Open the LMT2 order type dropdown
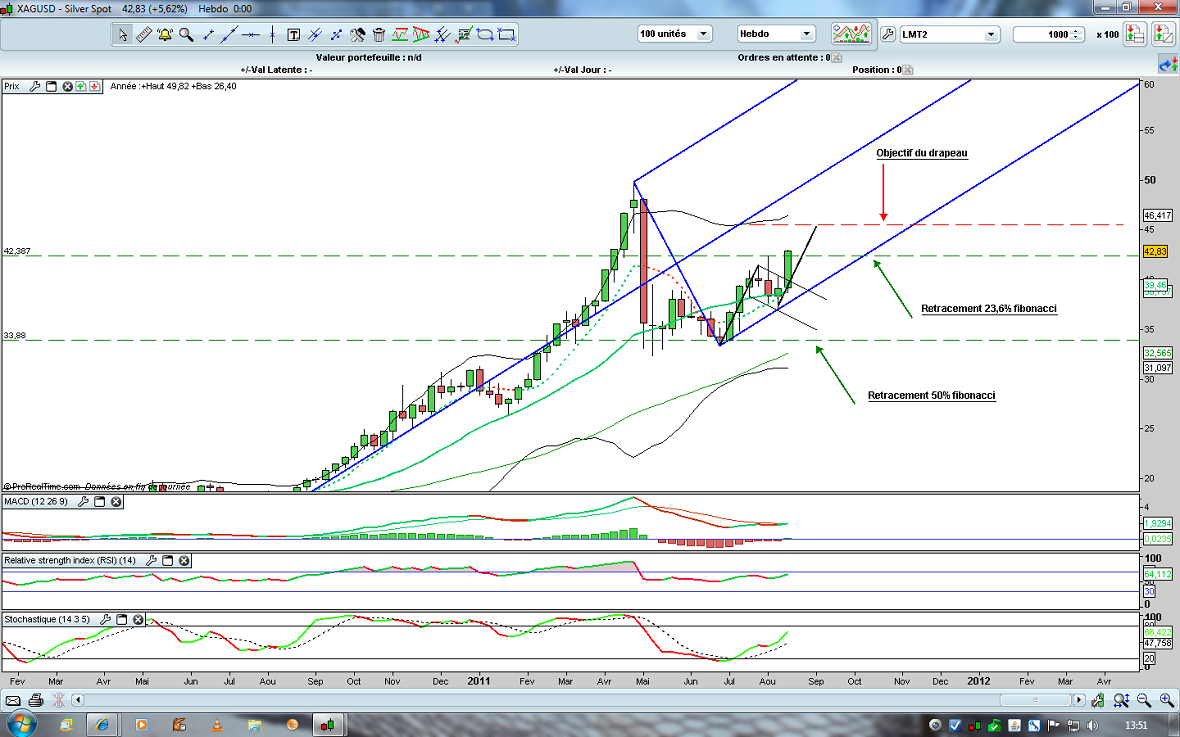The width and height of the screenshot is (1180, 737). (991, 34)
